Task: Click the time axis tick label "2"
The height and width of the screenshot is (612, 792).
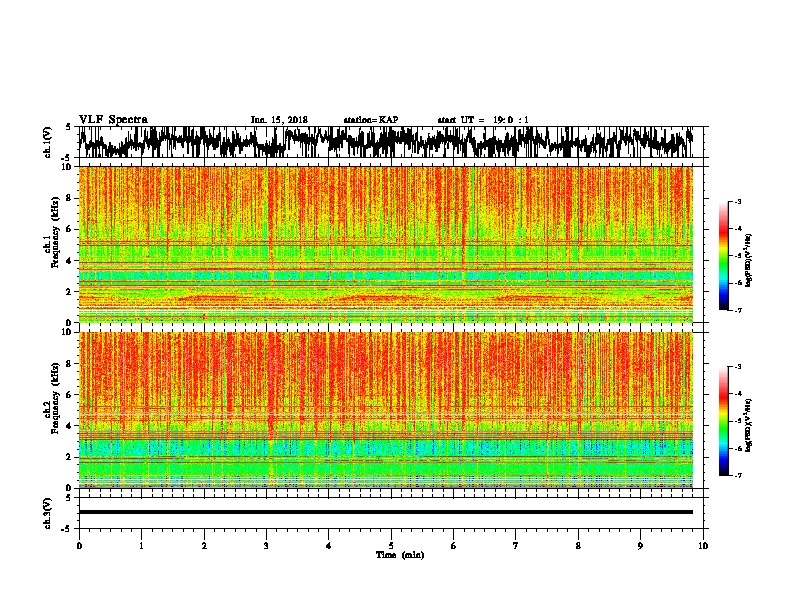Action: (204, 546)
